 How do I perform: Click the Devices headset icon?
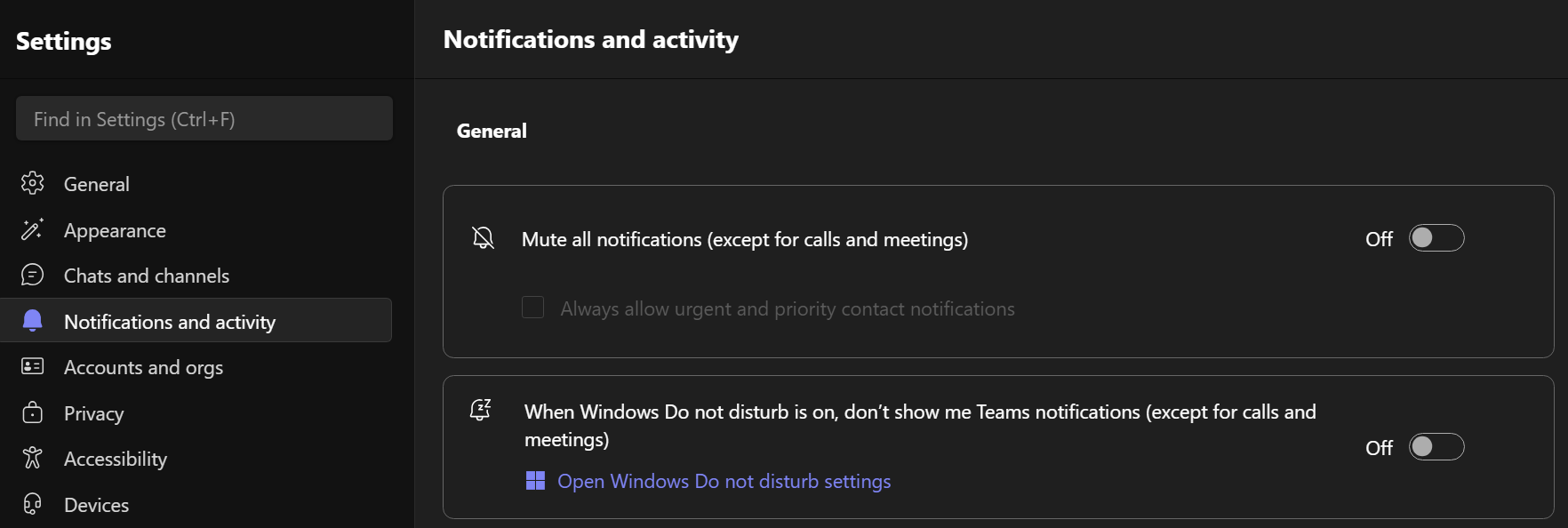point(33,505)
